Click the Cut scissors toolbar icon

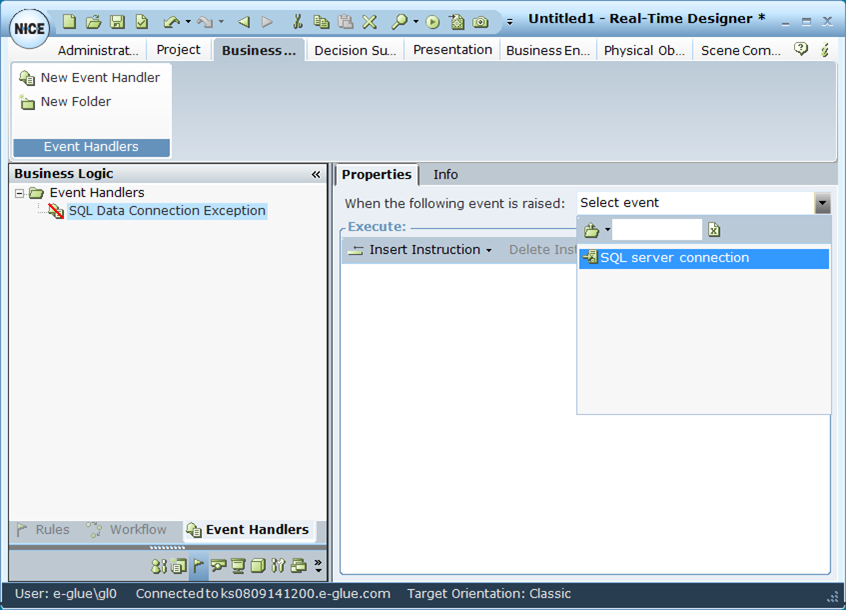click(x=297, y=21)
